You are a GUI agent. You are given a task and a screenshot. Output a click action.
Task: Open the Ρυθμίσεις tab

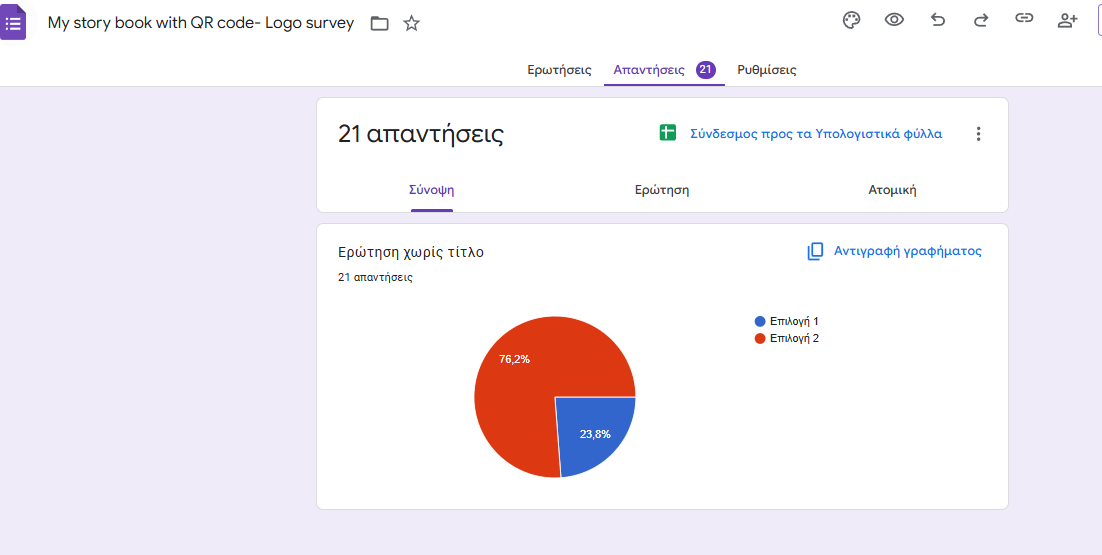click(x=766, y=70)
